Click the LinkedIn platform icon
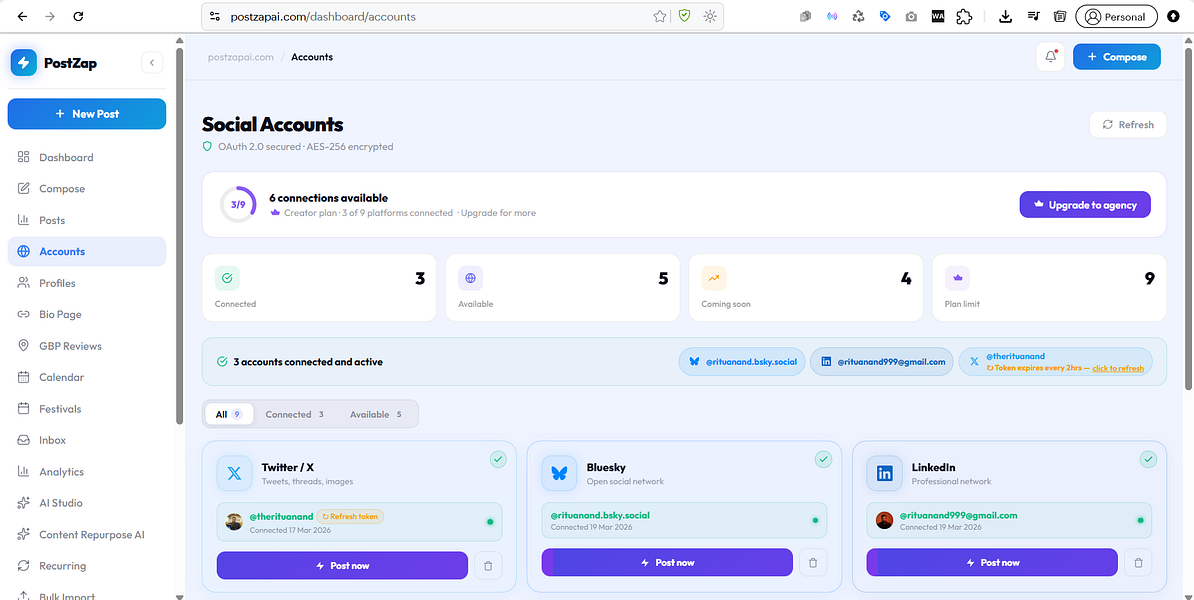 pyautogui.click(x=885, y=474)
